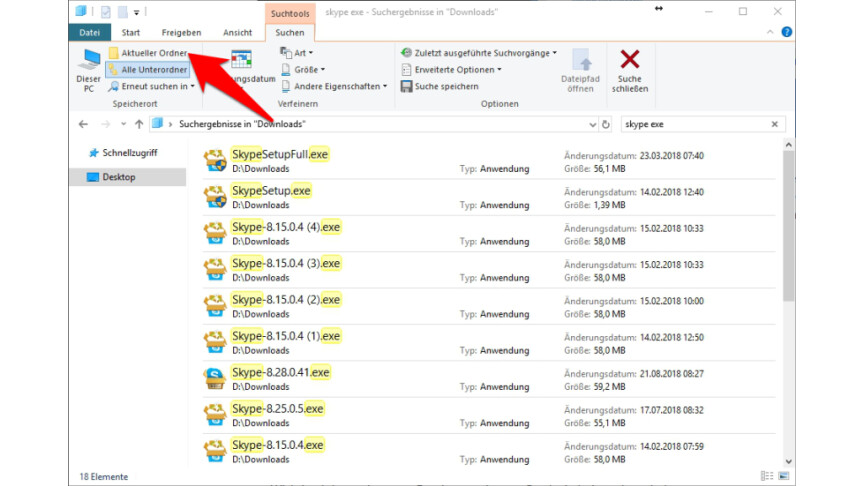The image size is (864, 486).
Task: Open the Größe filter dropdown
Action: 303,70
